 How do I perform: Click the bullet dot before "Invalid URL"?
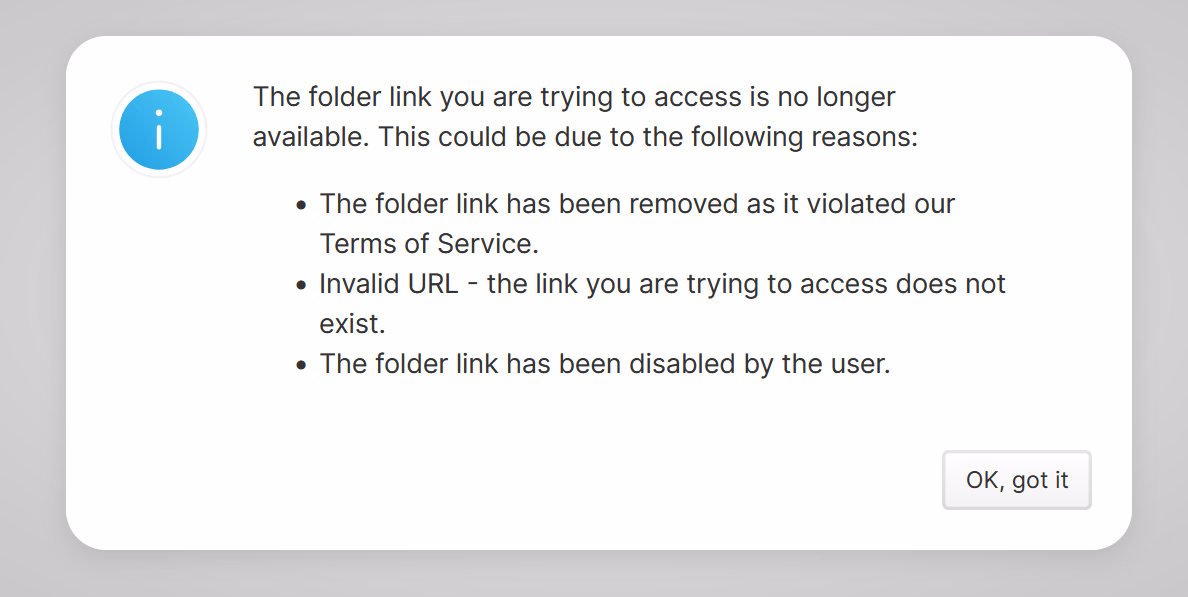point(302,285)
